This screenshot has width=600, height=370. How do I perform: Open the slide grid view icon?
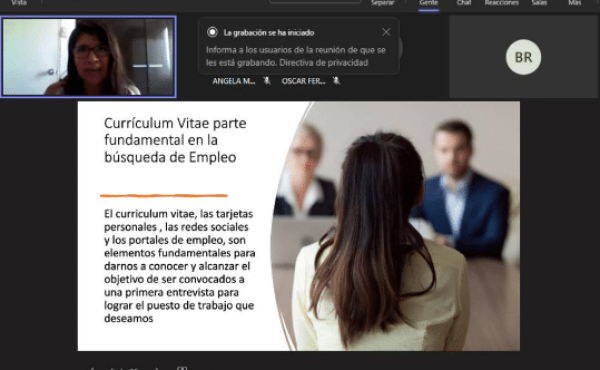point(182,368)
